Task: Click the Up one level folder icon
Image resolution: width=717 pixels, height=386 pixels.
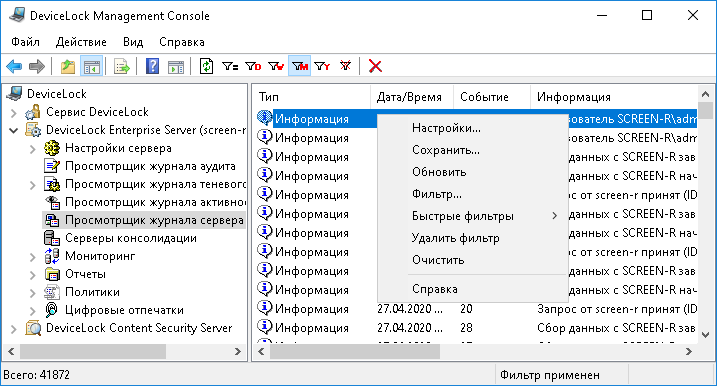Action: (x=68, y=66)
